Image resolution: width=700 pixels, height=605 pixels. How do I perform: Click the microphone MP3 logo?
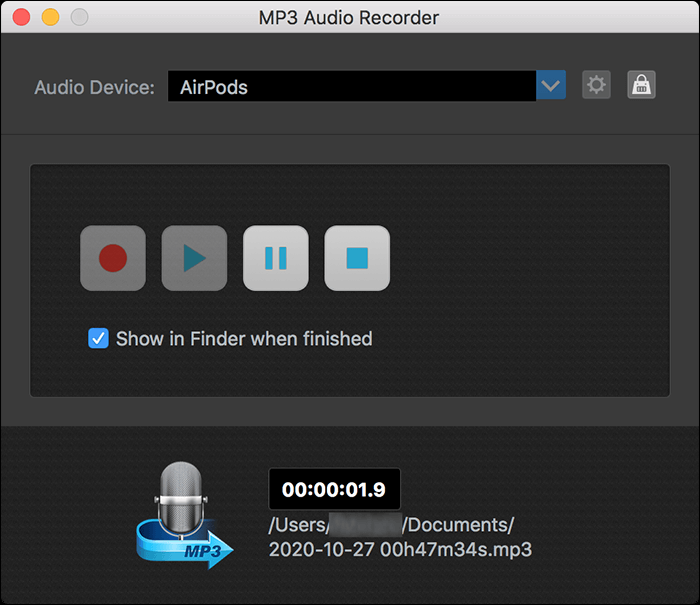(182, 514)
